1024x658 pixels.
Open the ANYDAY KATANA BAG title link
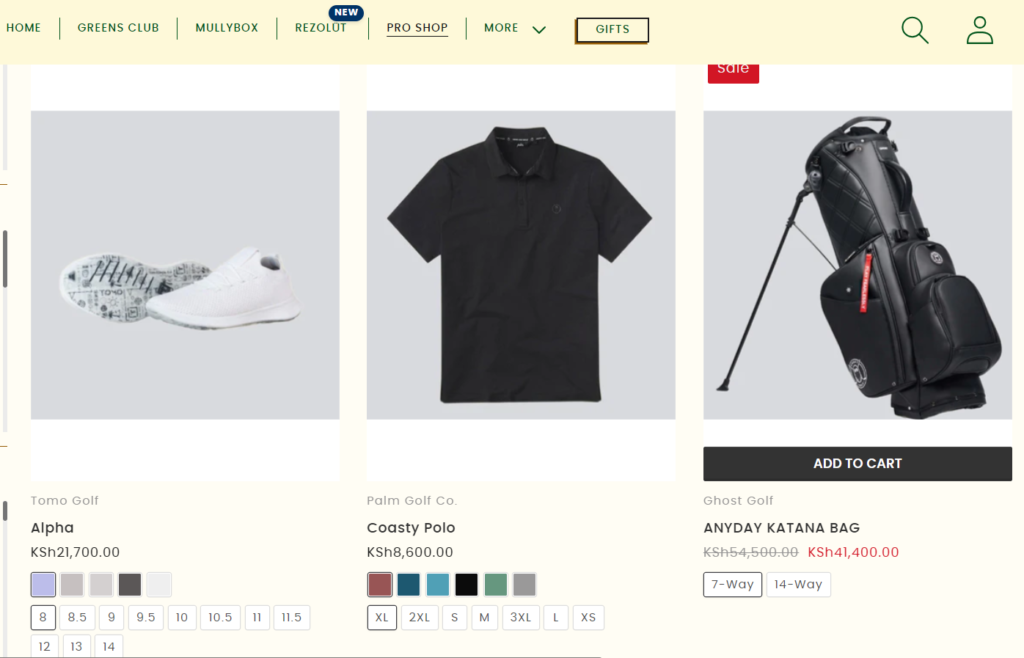coord(781,527)
